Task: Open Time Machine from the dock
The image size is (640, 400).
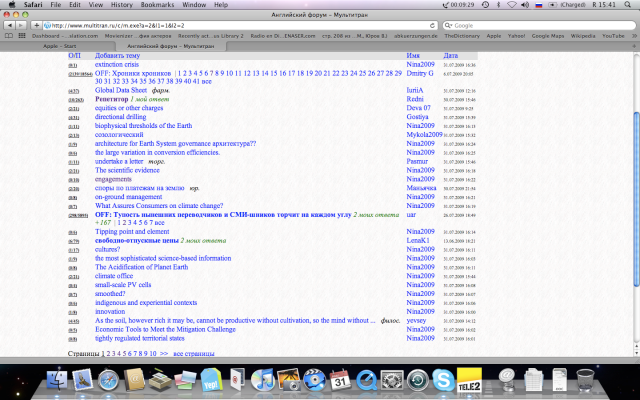Action: pos(418,380)
